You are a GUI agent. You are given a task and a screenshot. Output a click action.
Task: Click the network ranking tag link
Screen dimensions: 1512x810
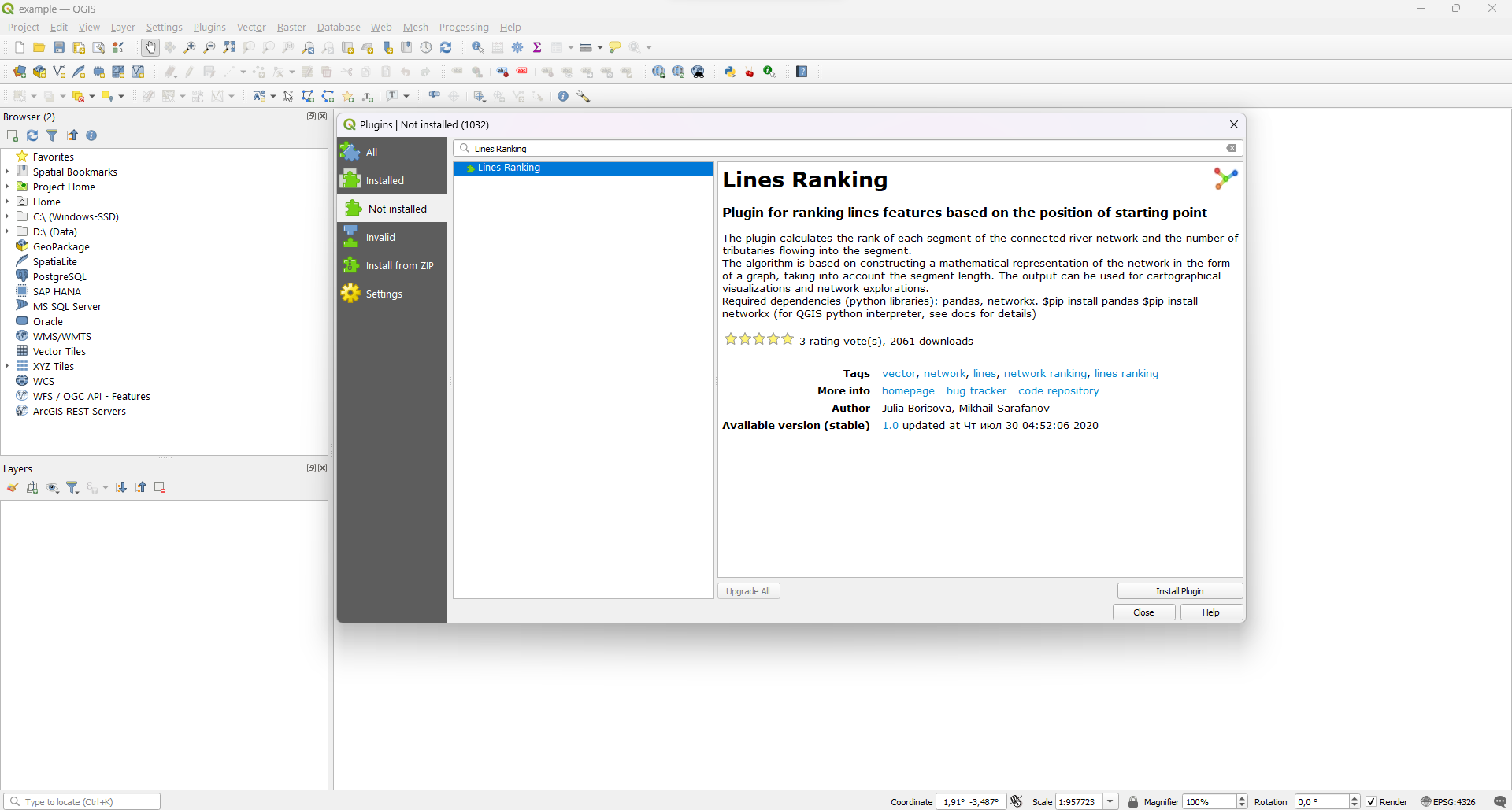[1045, 374]
